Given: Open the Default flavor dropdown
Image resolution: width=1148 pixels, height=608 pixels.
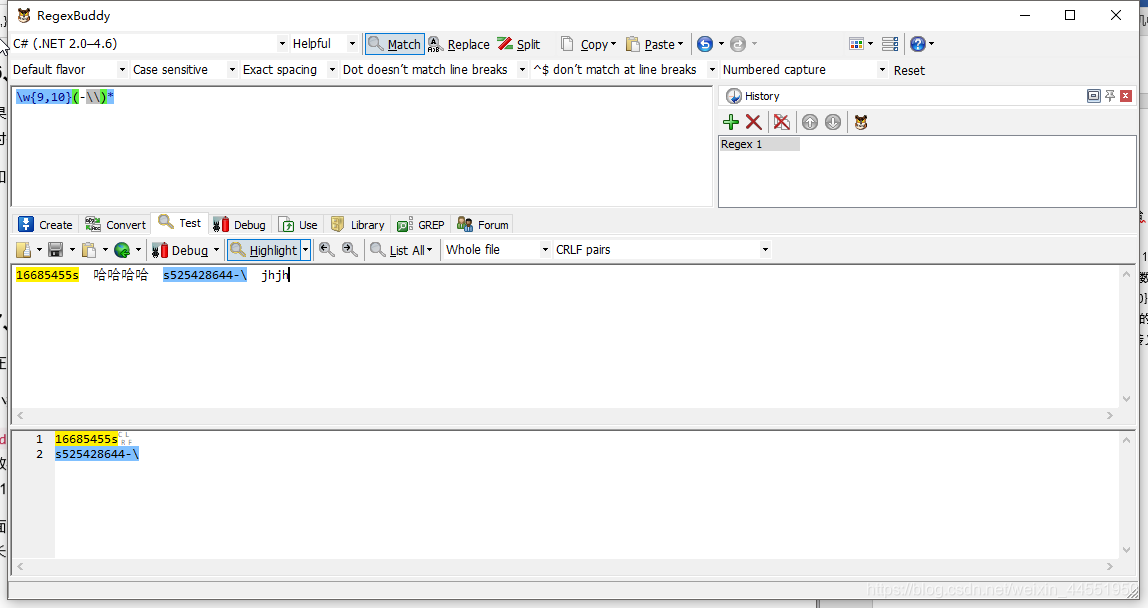Looking at the screenshot, I should pyautogui.click(x=70, y=70).
